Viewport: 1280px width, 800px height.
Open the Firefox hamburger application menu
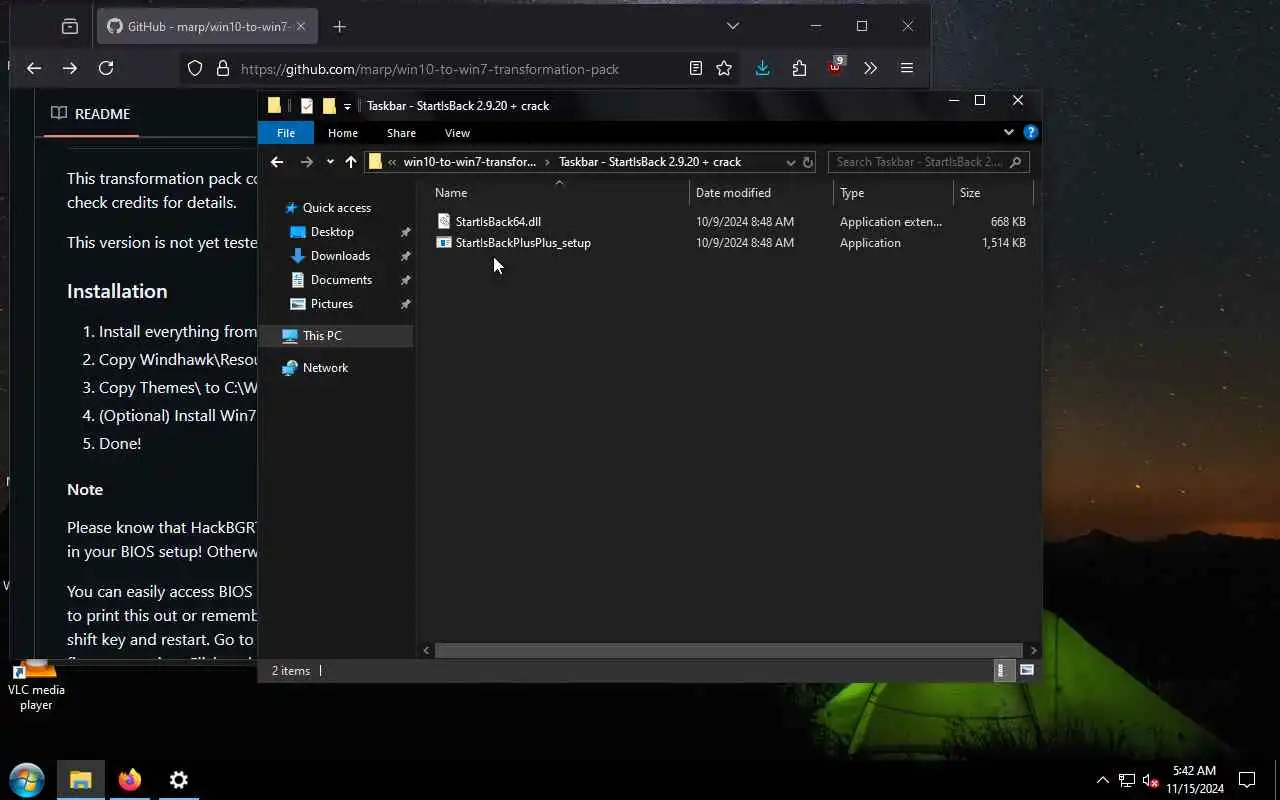(907, 68)
